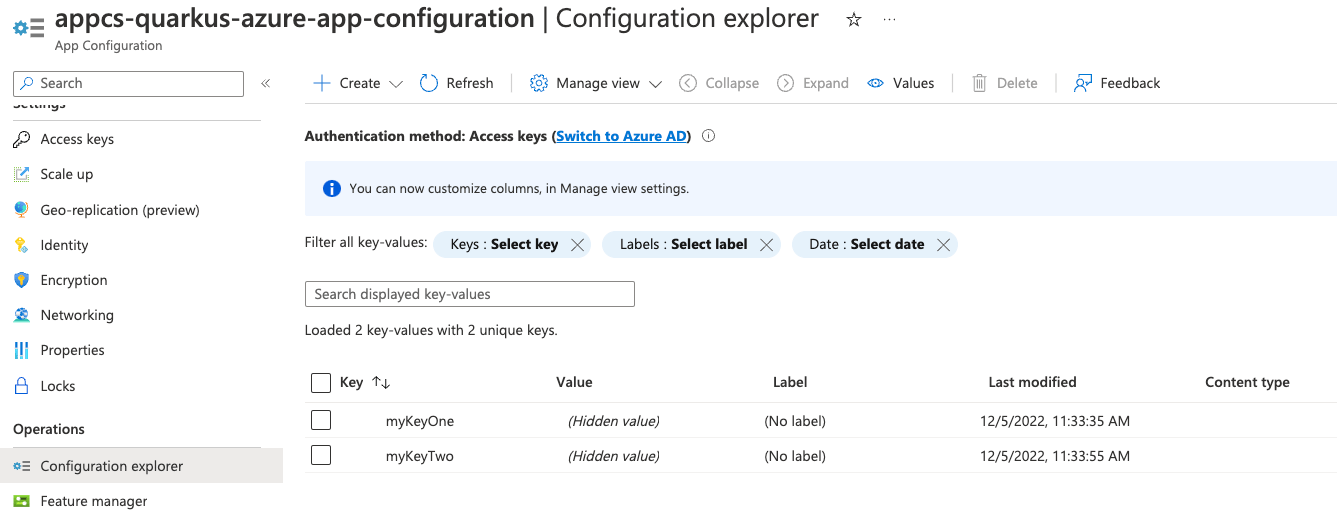Click the 11:33:55 AM timestamp cell
The height and width of the screenshot is (517, 1337).
click(x=1055, y=456)
